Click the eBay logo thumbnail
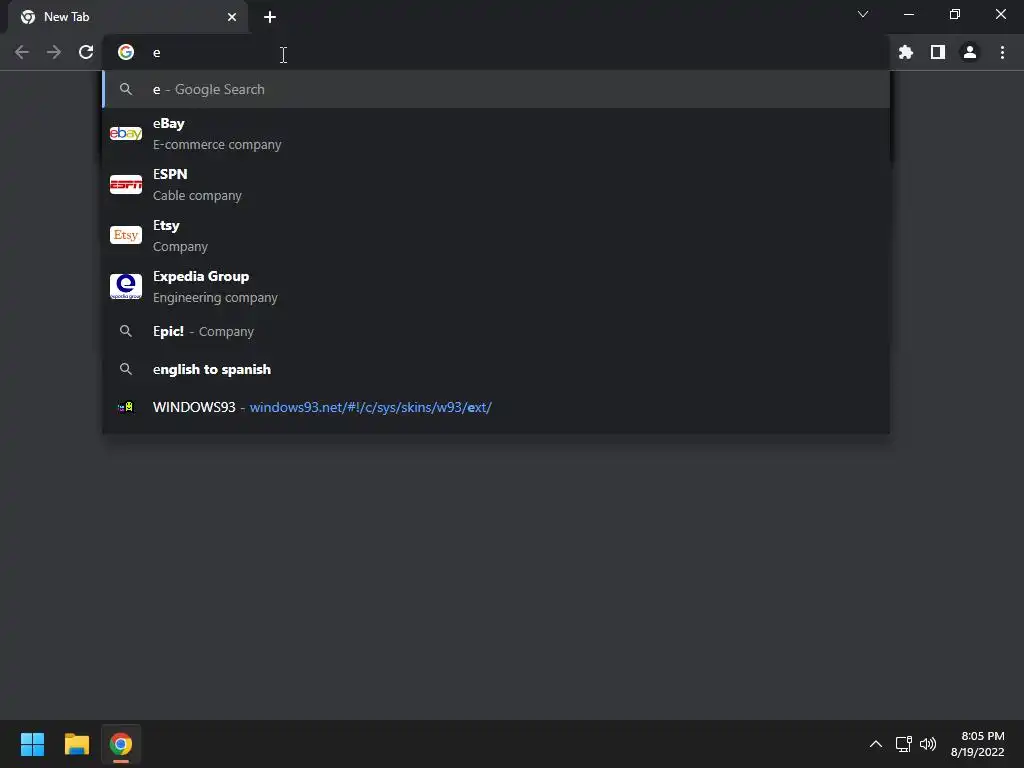 click(126, 133)
